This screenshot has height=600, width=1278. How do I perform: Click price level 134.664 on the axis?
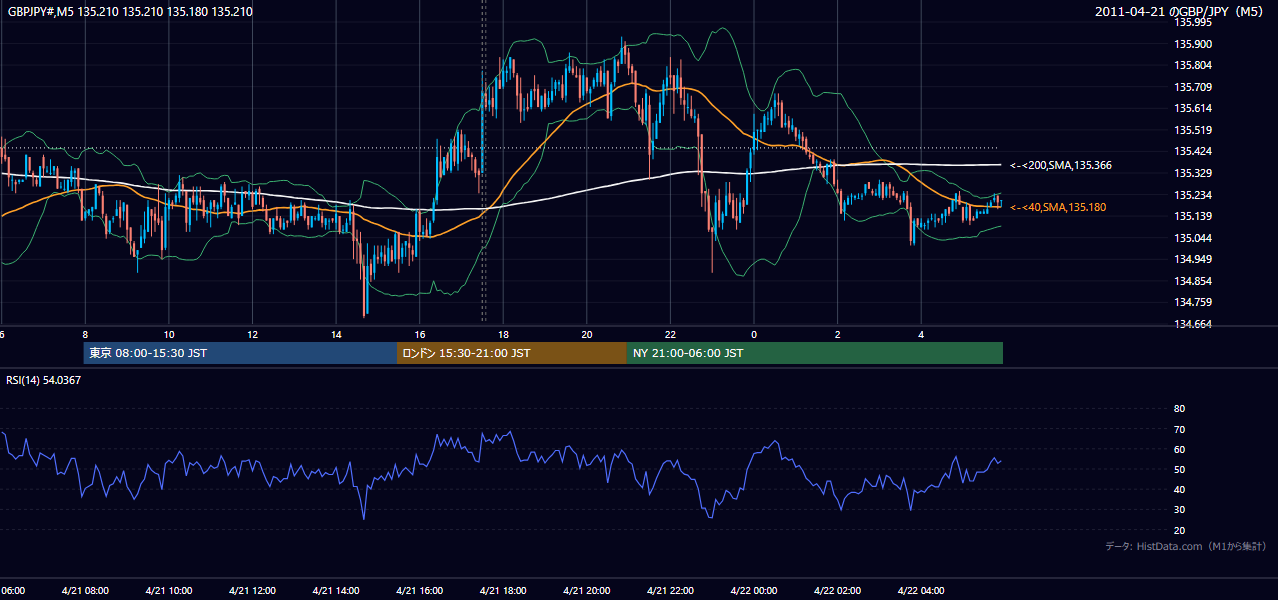(x=1193, y=324)
